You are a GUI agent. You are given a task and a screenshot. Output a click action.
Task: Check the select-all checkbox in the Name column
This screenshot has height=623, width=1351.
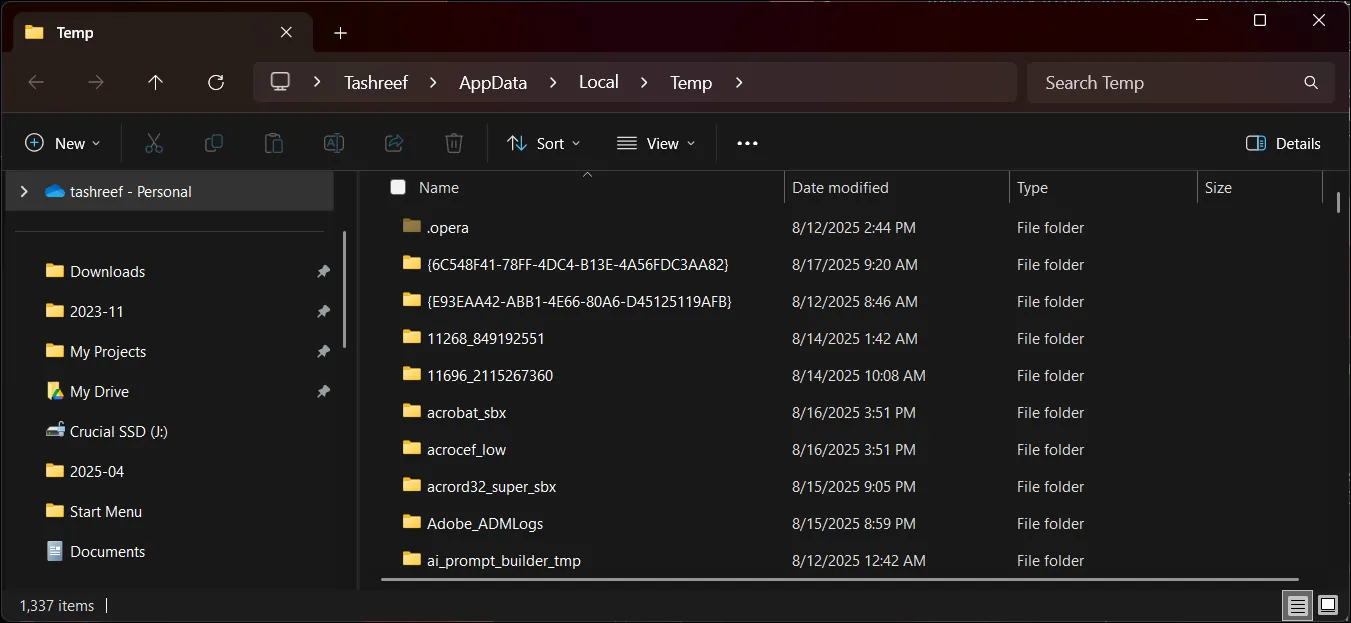coord(397,187)
